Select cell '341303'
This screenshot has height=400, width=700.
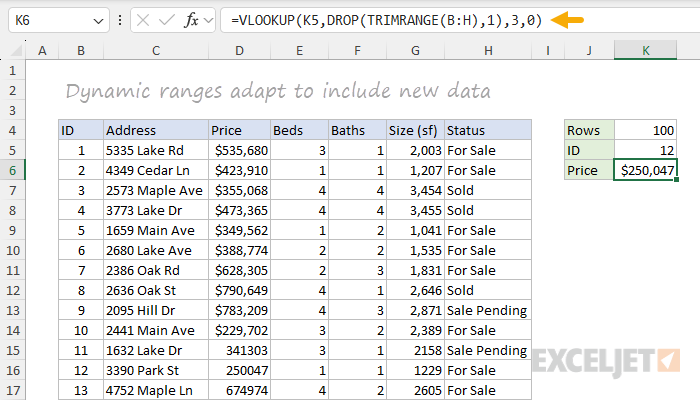(239, 350)
